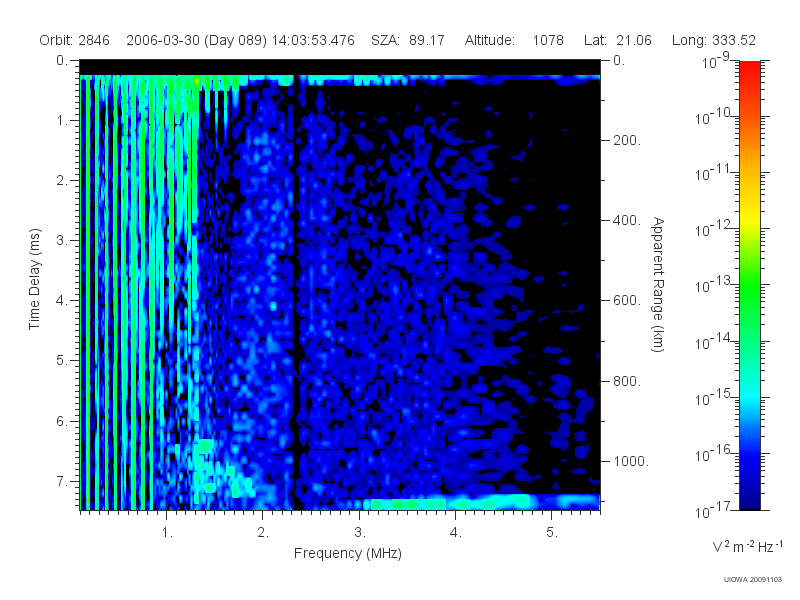
Task: Click the '7.' tick on the time delay axis
Action: pyautogui.click(x=61, y=482)
